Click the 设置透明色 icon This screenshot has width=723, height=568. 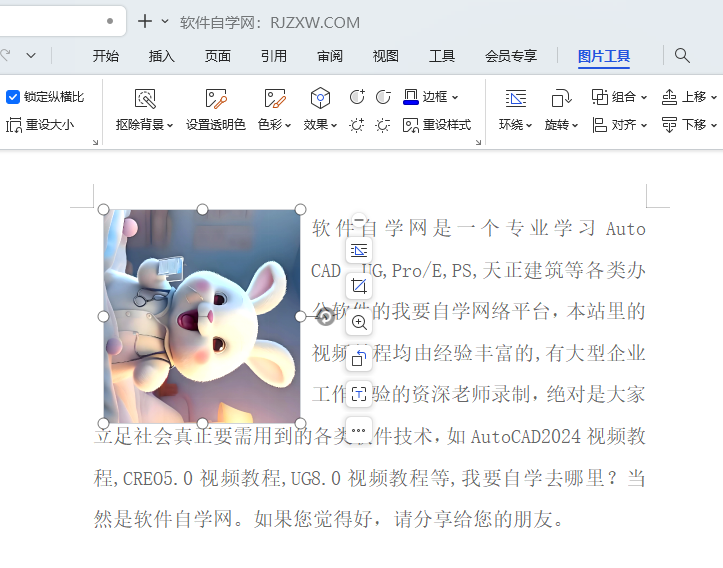tap(216, 98)
